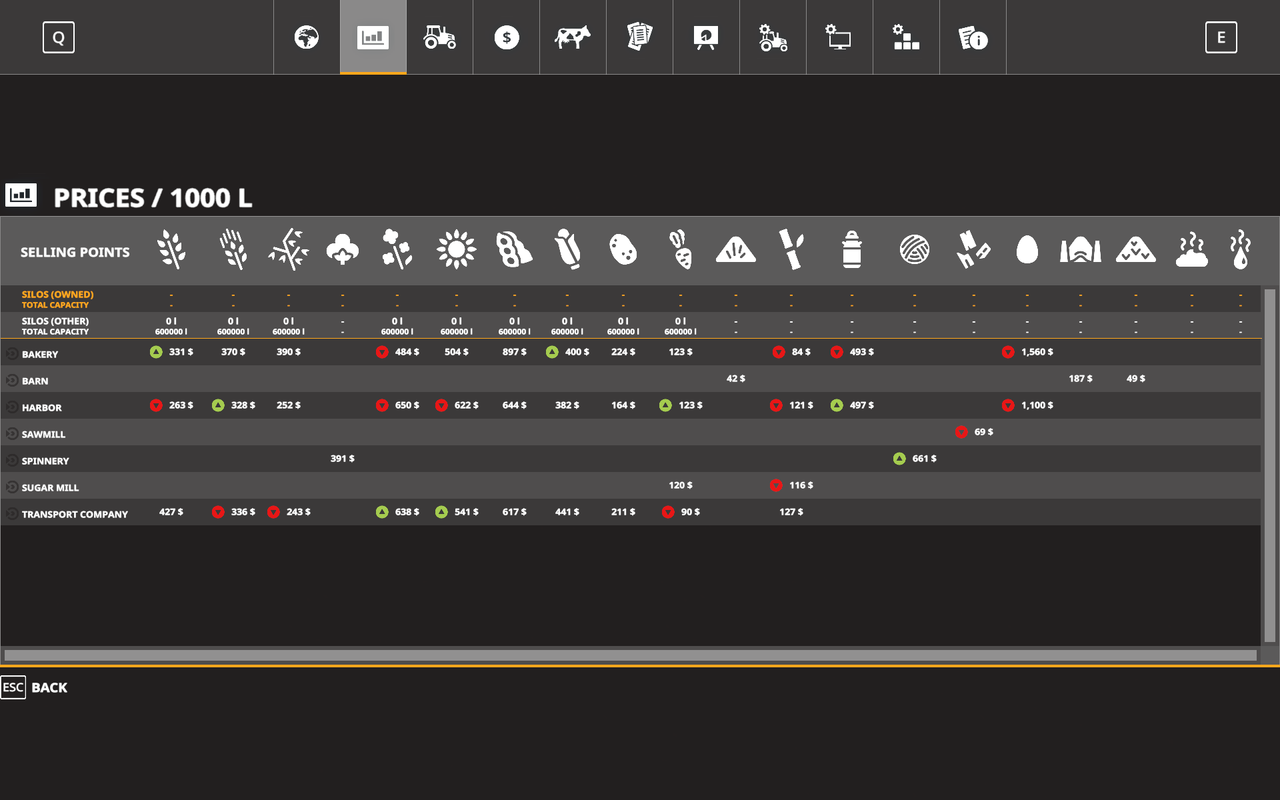Click the egg product icon
This screenshot has width=1280, height=800.
click(1026, 248)
